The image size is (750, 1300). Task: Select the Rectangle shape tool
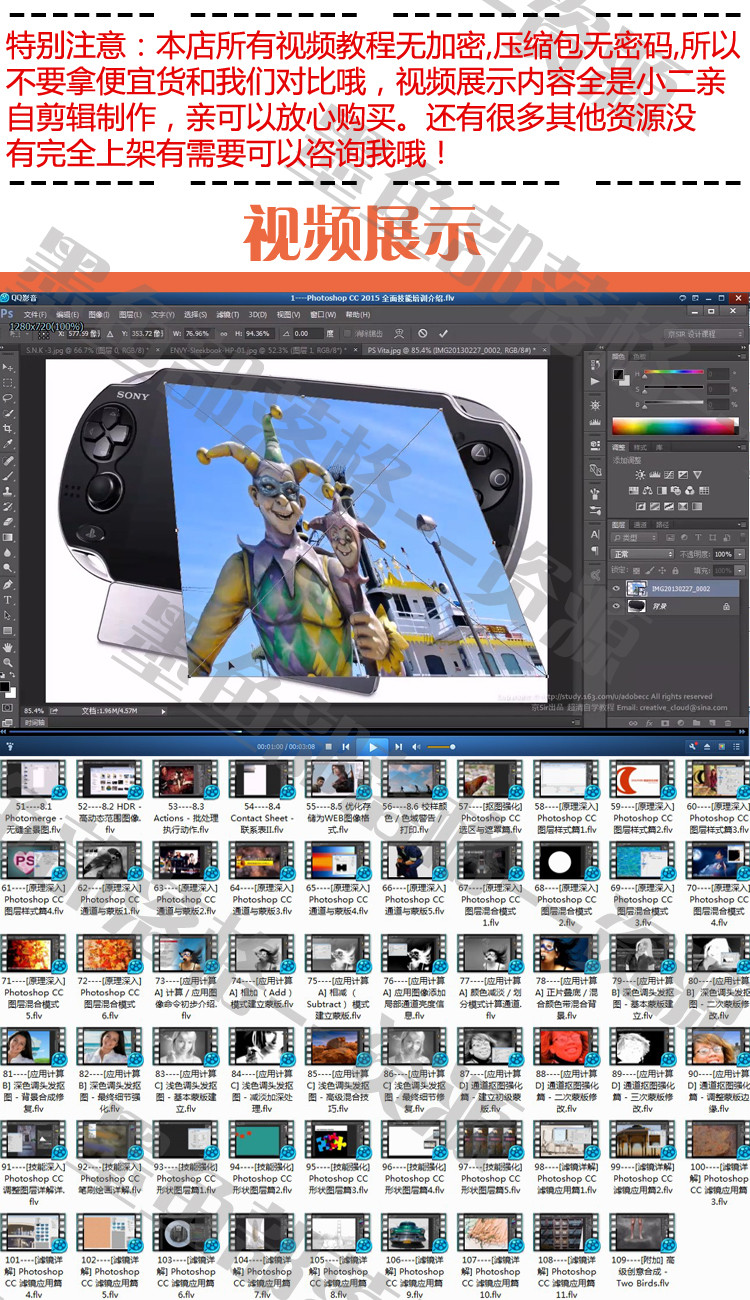[x=8, y=630]
